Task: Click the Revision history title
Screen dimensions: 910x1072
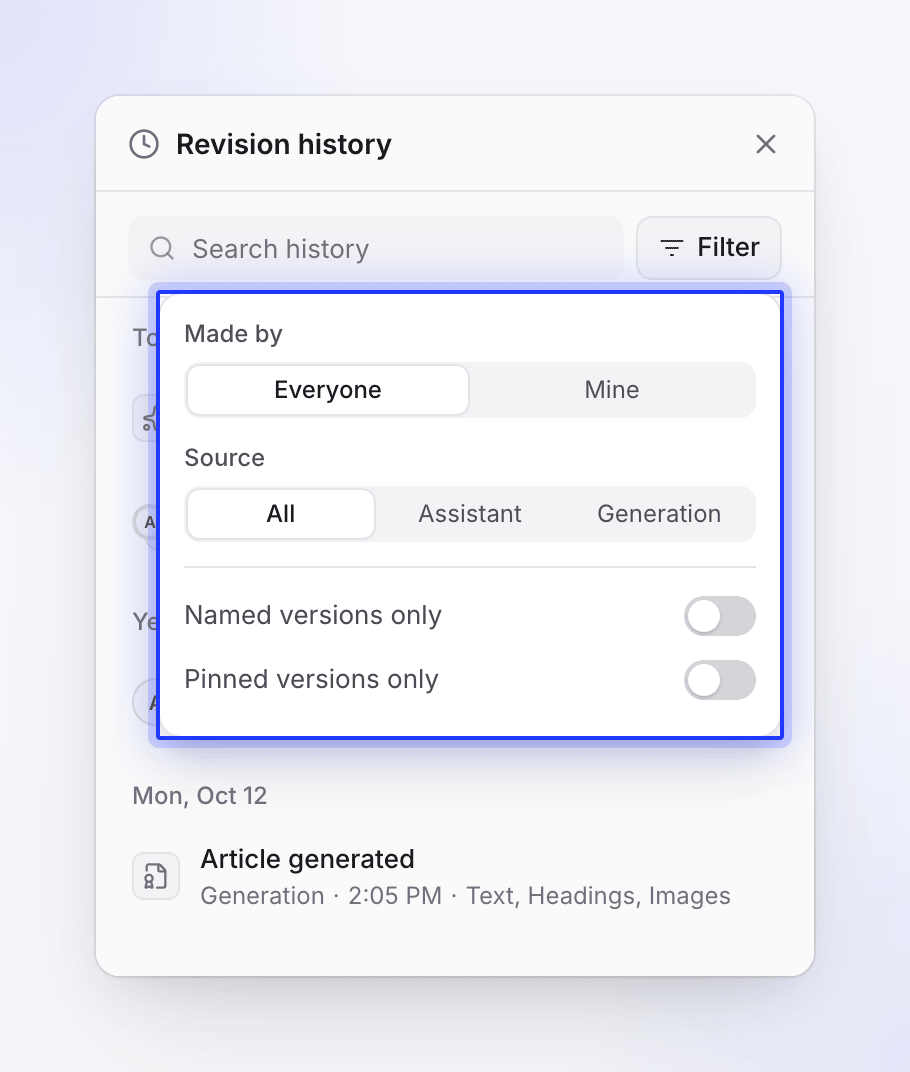Action: (284, 144)
